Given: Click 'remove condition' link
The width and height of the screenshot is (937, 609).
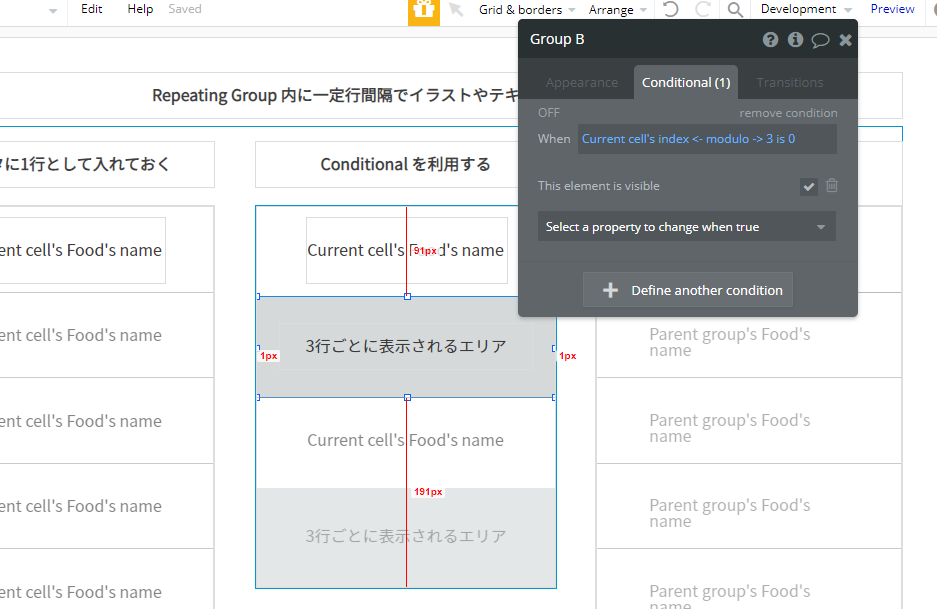Looking at the screenshot, I should pos(788,113).
